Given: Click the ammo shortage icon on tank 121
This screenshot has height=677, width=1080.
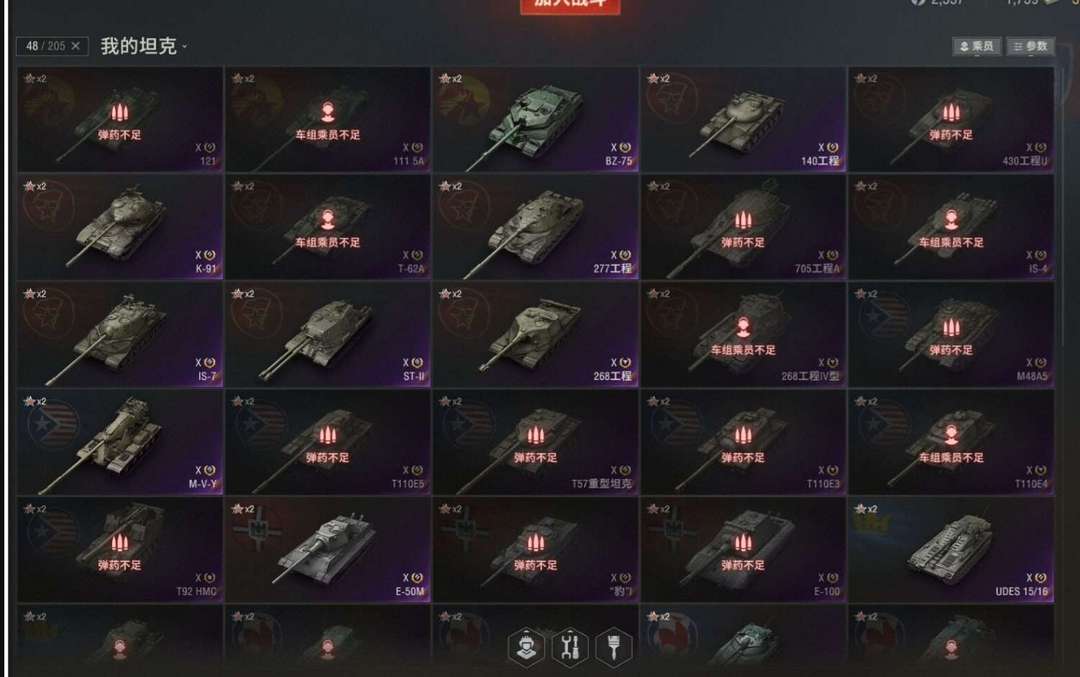Looking at the screenshot, I should click(119, 112).
